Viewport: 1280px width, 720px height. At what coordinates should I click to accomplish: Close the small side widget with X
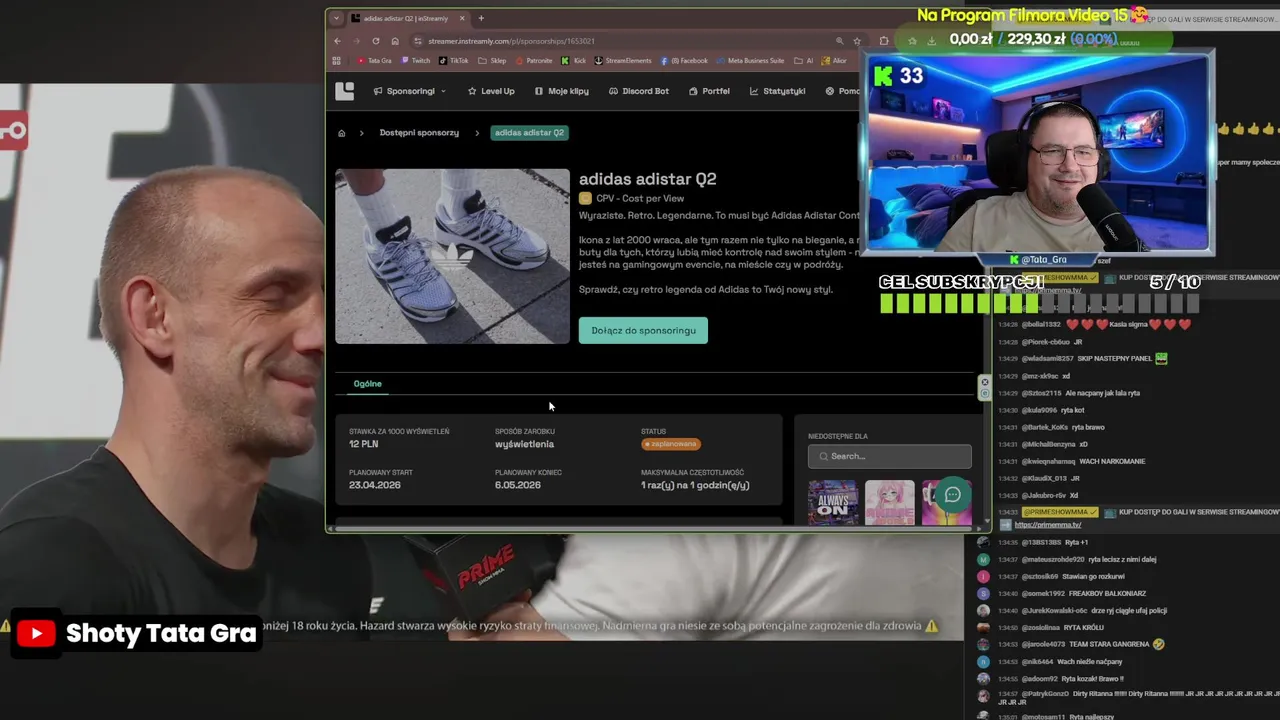[x=985, y=382]
